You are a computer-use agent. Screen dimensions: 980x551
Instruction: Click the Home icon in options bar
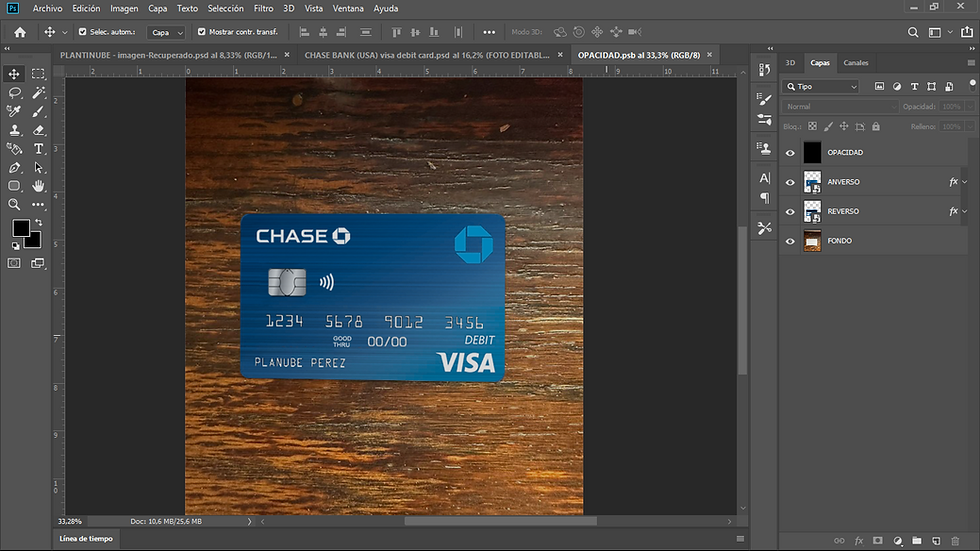click(20, 32)
